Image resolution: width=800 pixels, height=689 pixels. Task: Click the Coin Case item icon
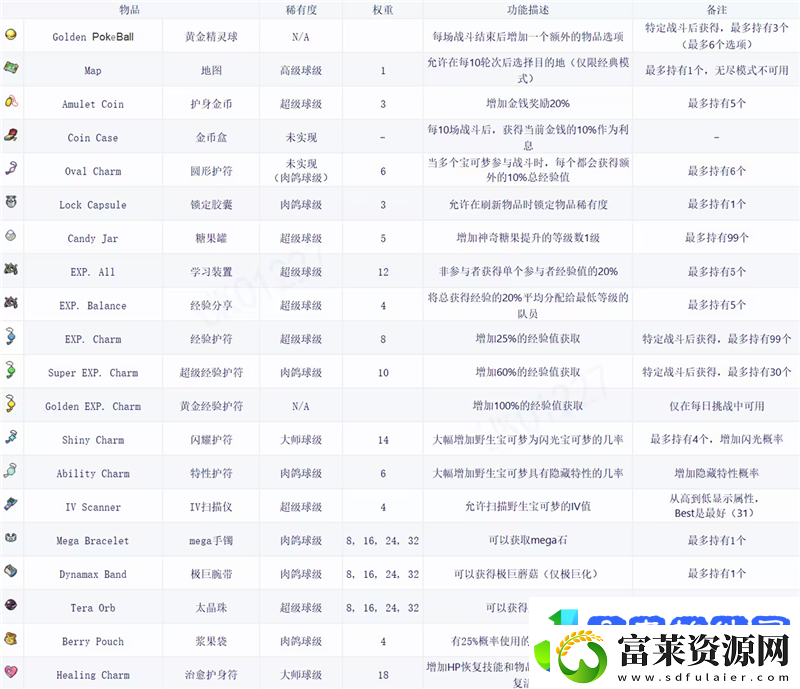[x=11, y=135]
